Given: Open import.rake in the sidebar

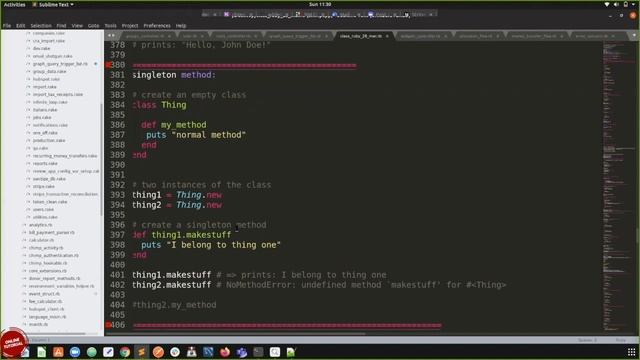Looking at the screenshot, I should [x=45, y=87].
